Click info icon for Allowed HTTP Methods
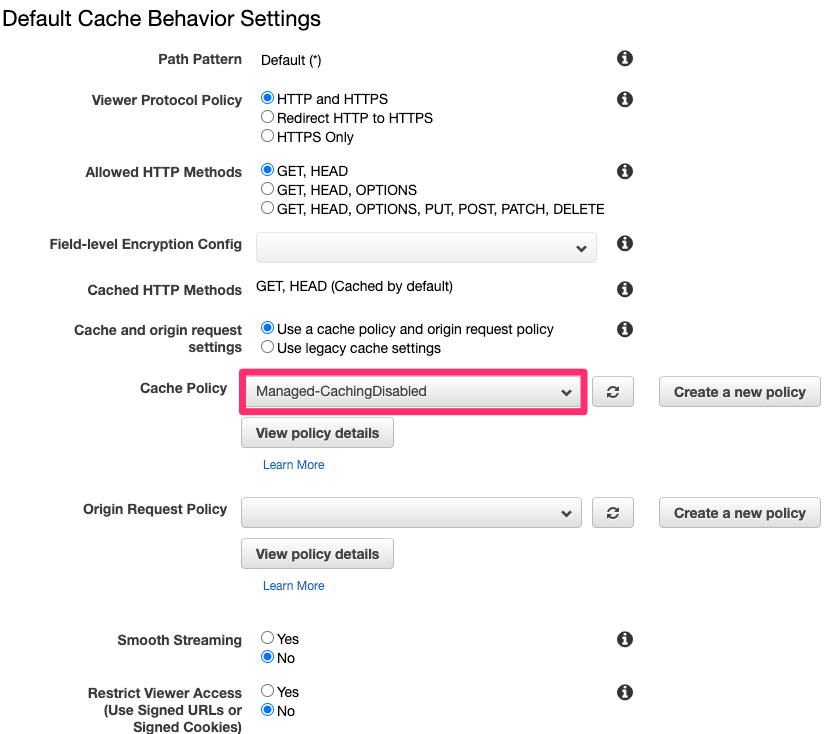 pos(625,171)
